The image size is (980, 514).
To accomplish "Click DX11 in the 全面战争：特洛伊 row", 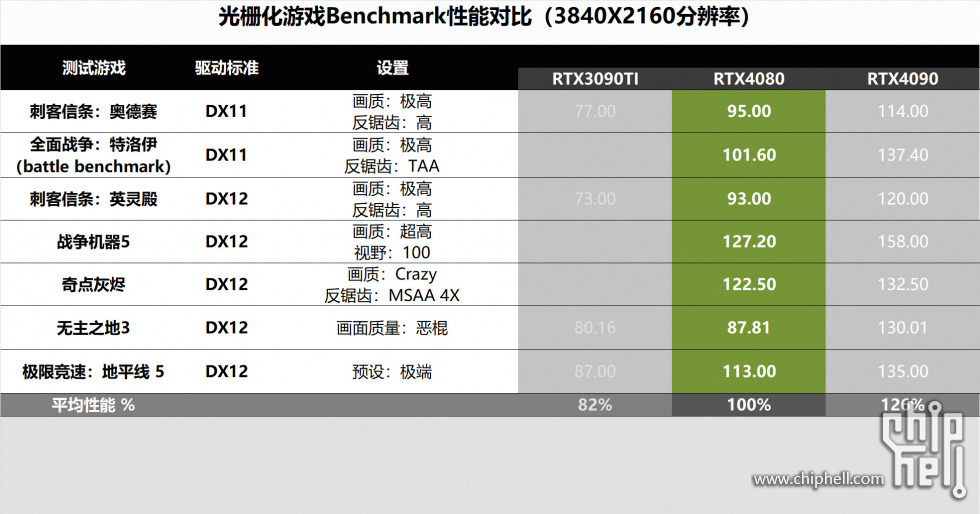I will [226, 155].
